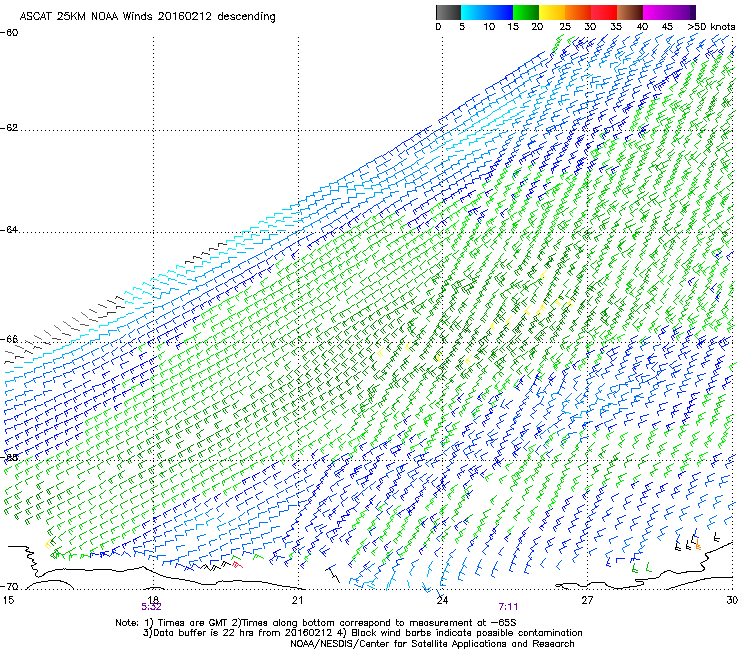Click the chart title "ASCAT 25KM NOAA Winds 20160212 descending"
Viewport: 740px width, 650px height.
pos(147,17)
